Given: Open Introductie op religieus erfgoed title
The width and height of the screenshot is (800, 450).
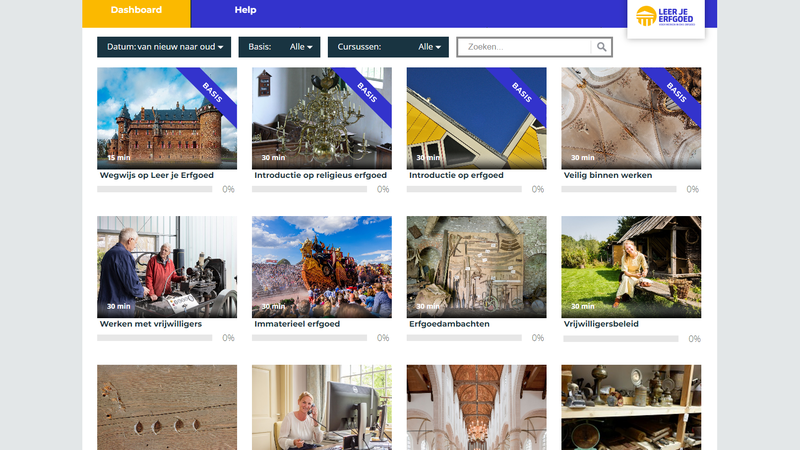Looking at the screenshot, I should point(320,175).
